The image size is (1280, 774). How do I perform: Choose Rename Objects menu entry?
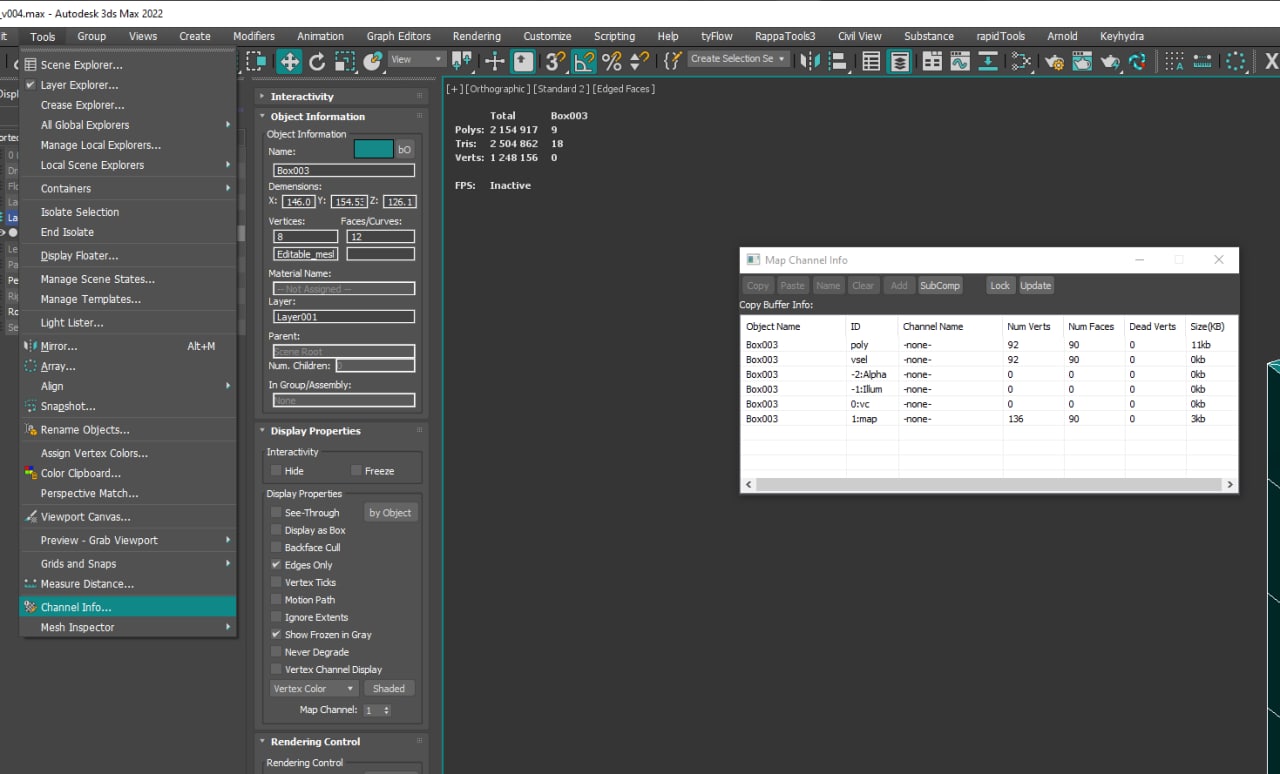[x=128, y=430]
